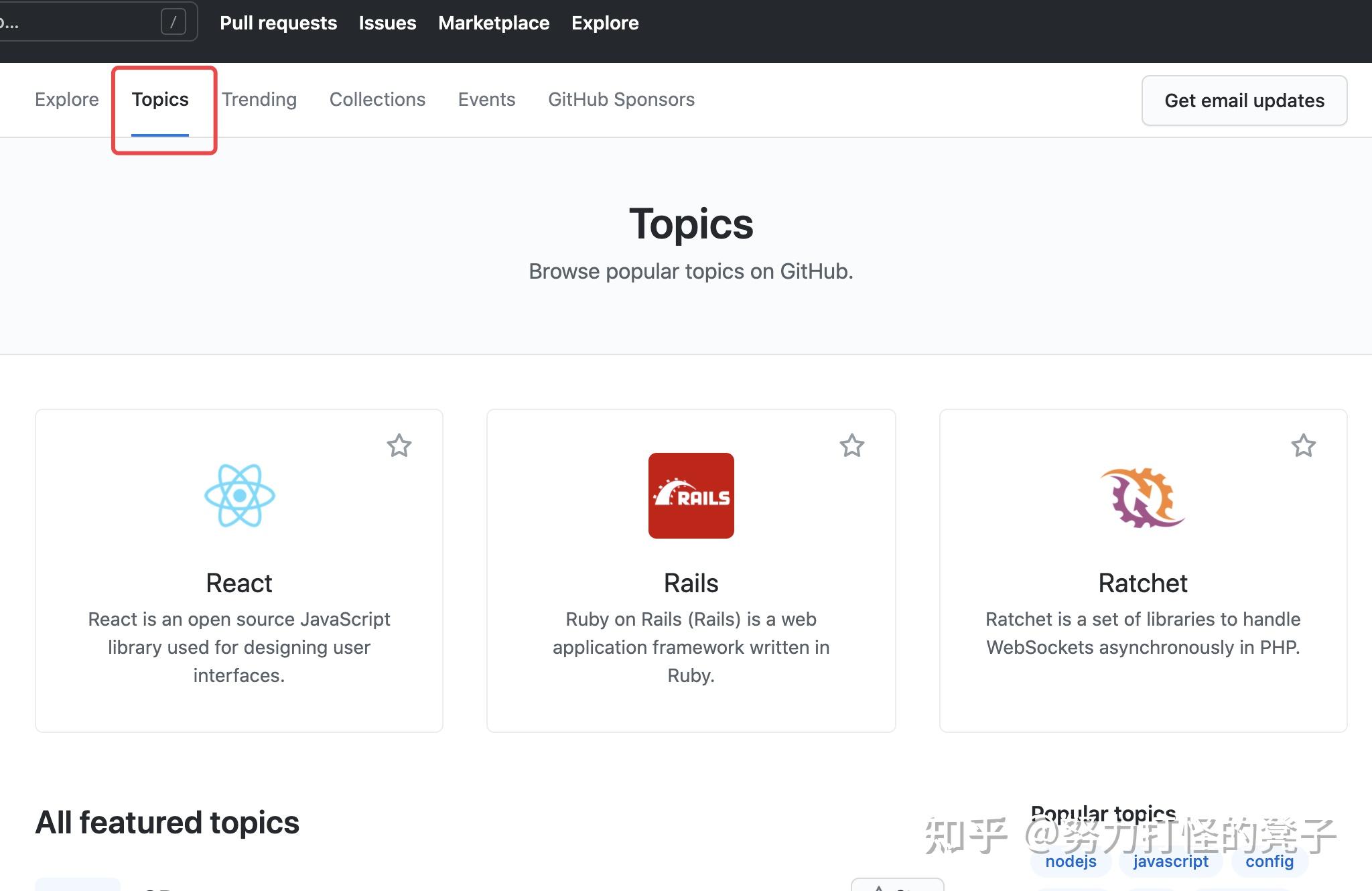Switch to the Topics tab
1372x891 pixels.
tap(160, 100)
